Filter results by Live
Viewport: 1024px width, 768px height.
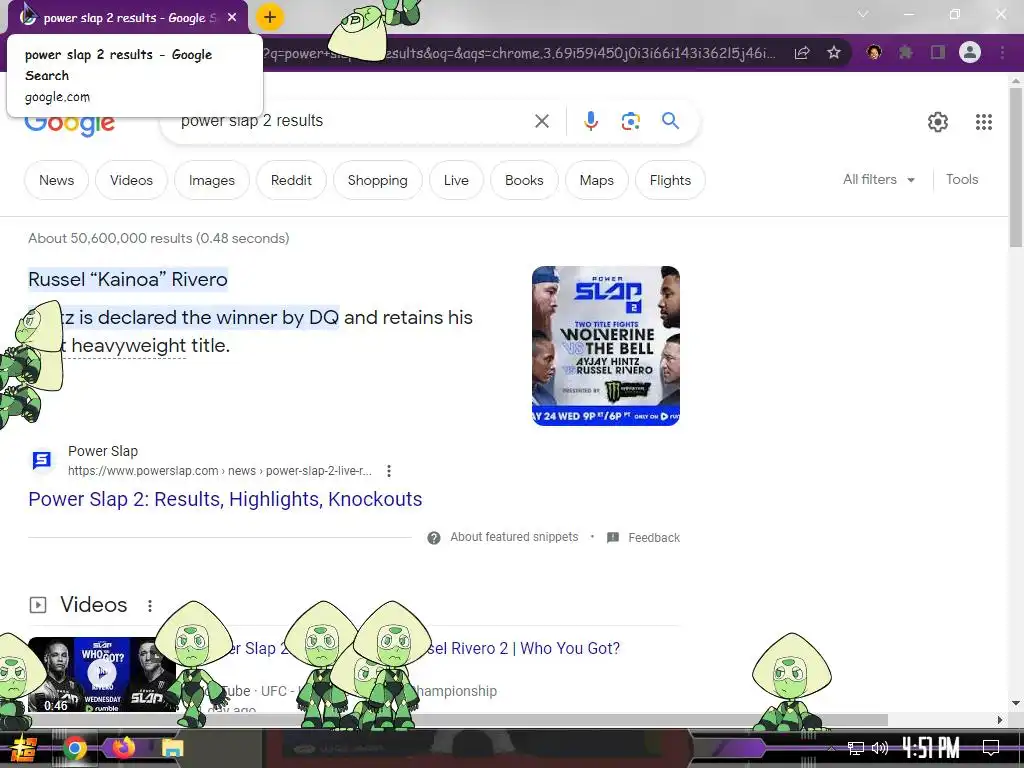tap(456, 180)
